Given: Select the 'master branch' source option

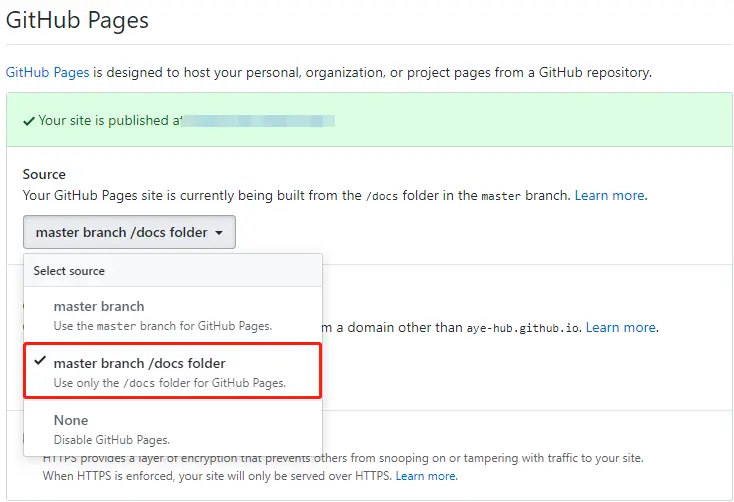Looking at the screenshot, I should click(x=98, y=306).
